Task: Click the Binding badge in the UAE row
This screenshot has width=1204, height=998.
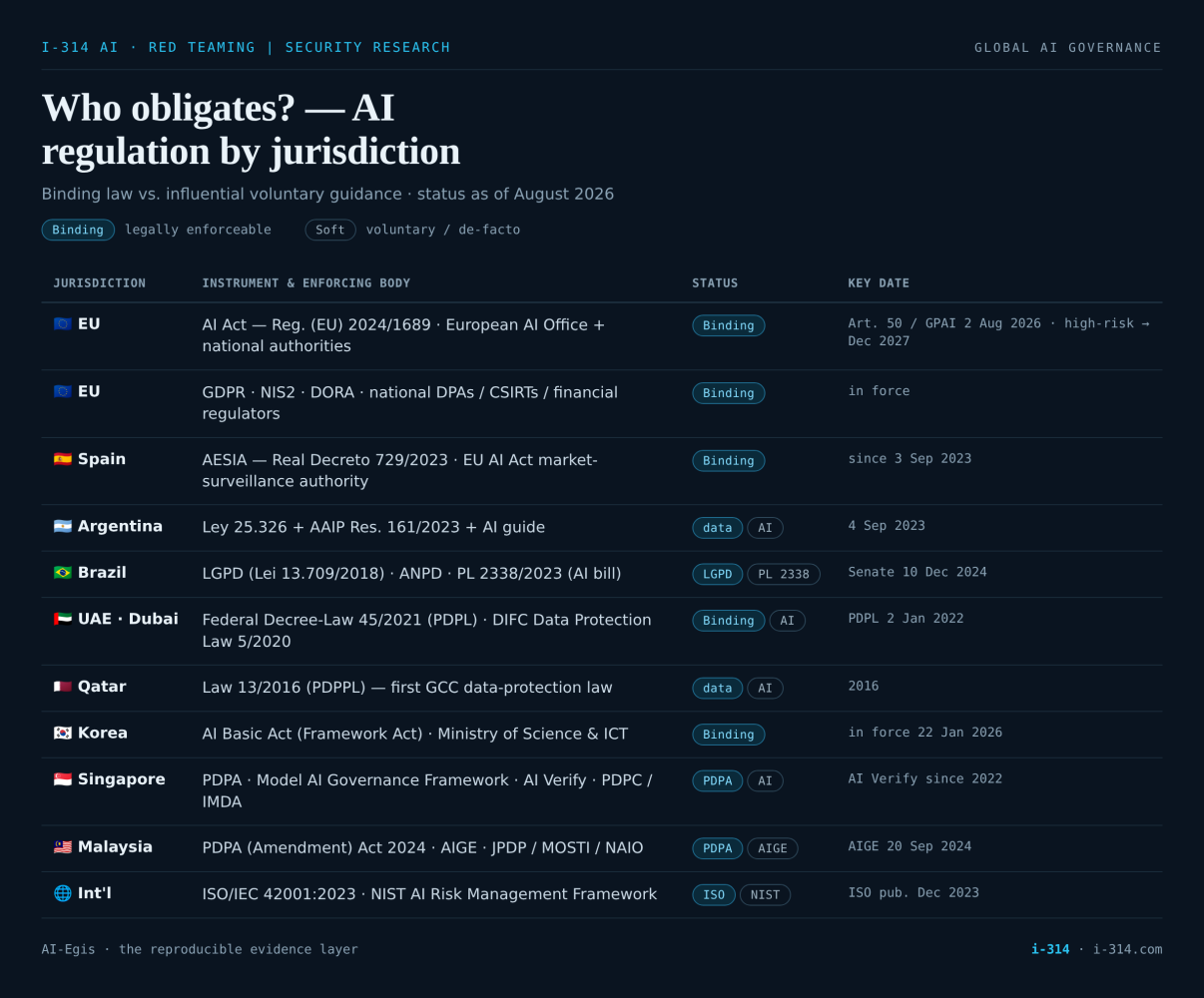Action: pyautogui.click(x=729, y=621)
